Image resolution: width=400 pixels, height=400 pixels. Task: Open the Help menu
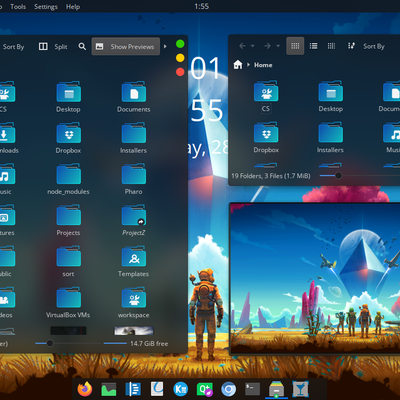coord(73,7)
